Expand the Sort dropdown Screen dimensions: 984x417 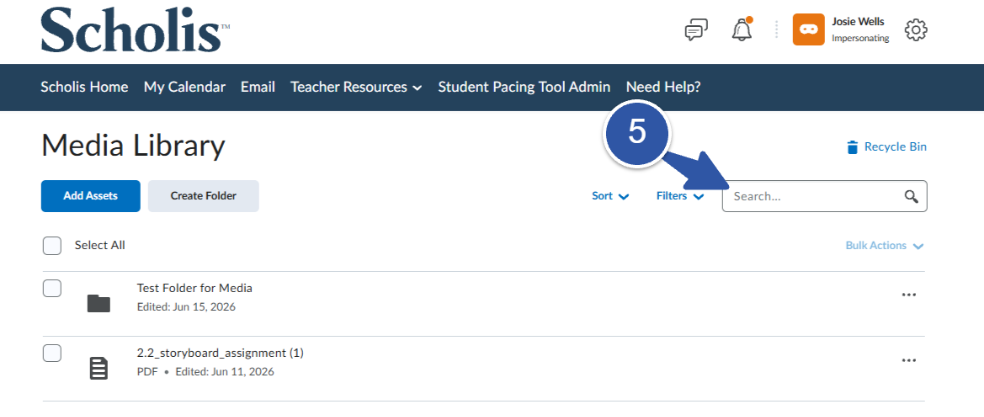pos(610,196)
